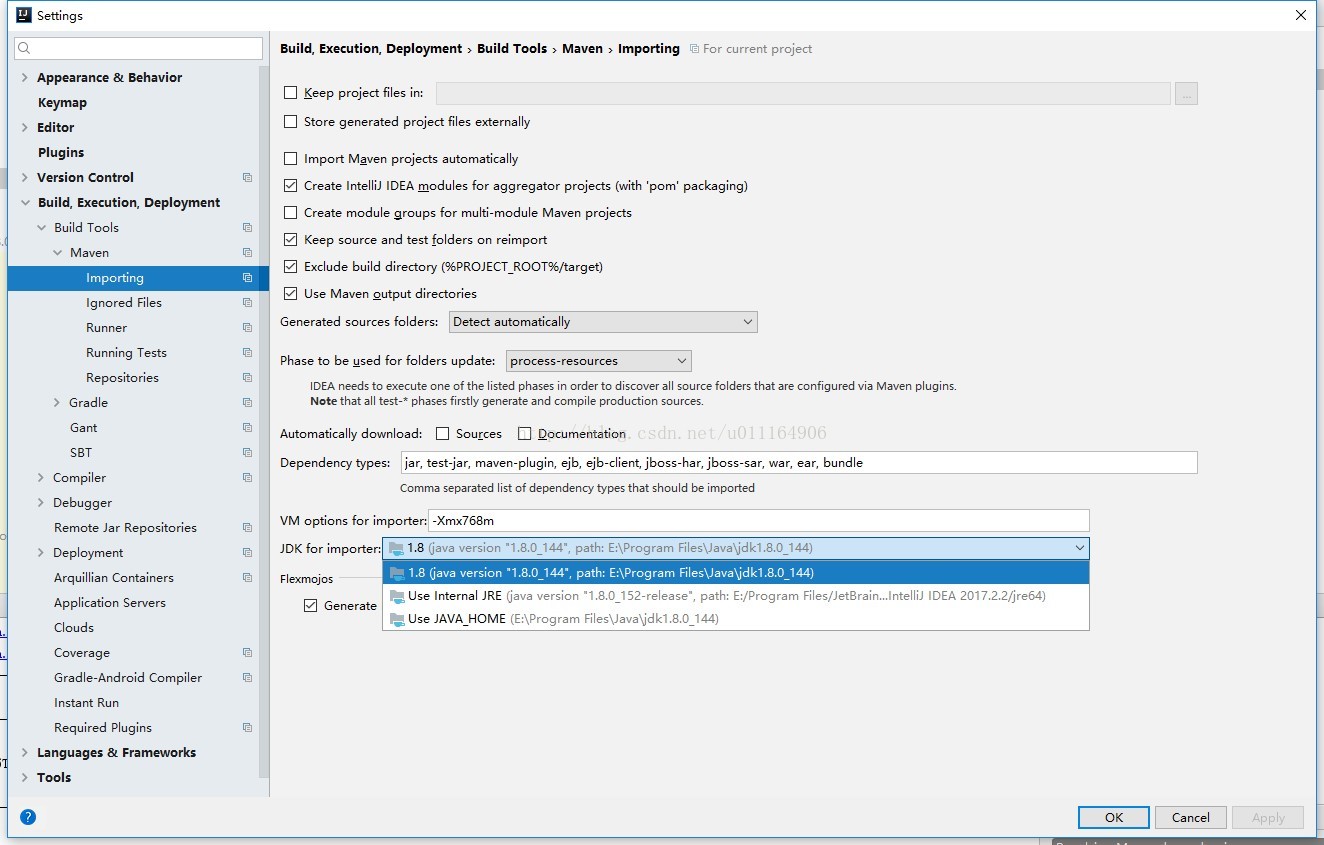Open Plugins settings page
The height and width of the screenshot is (845, 1324).
61,153
